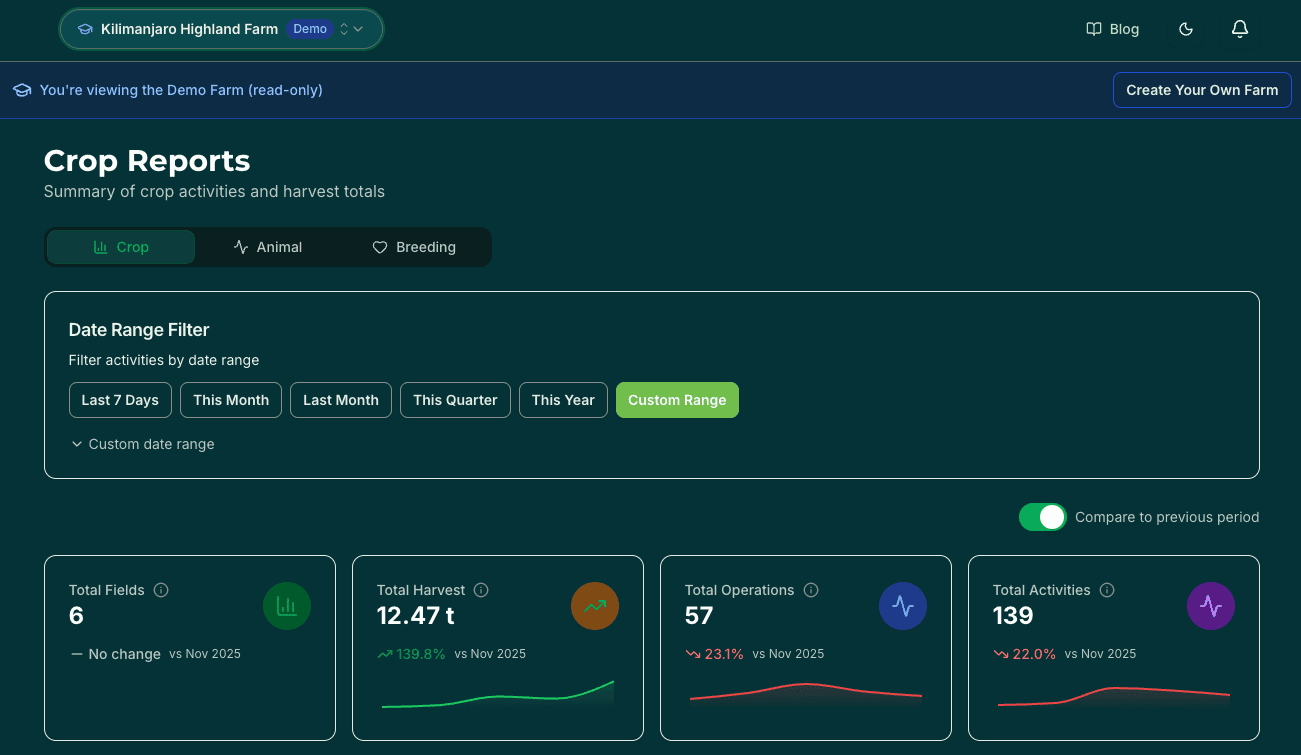The width and height of the screenshot is (1301, 755).
Task: Select the Crop reports tab
Action: [x=121, y=247]
